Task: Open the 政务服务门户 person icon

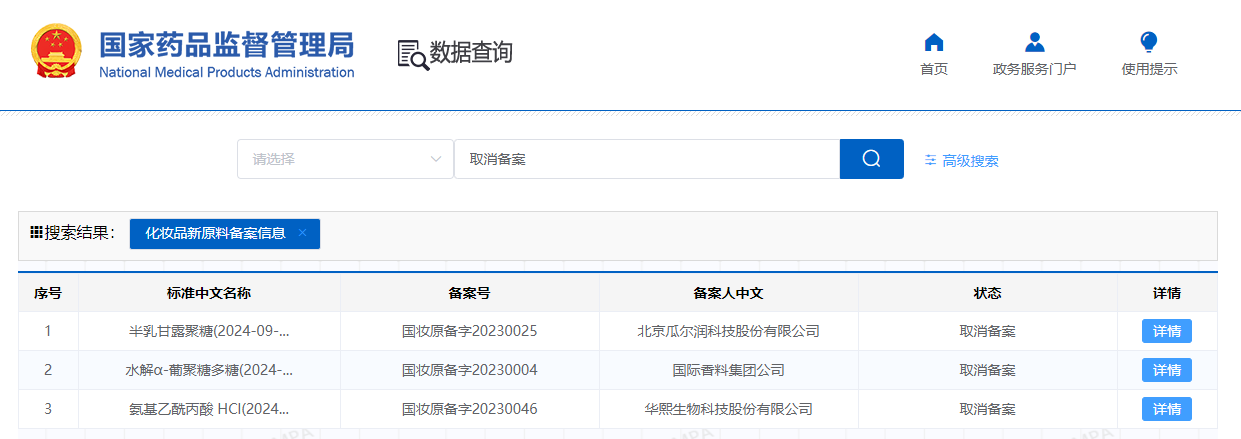Action: point(1034,42)
